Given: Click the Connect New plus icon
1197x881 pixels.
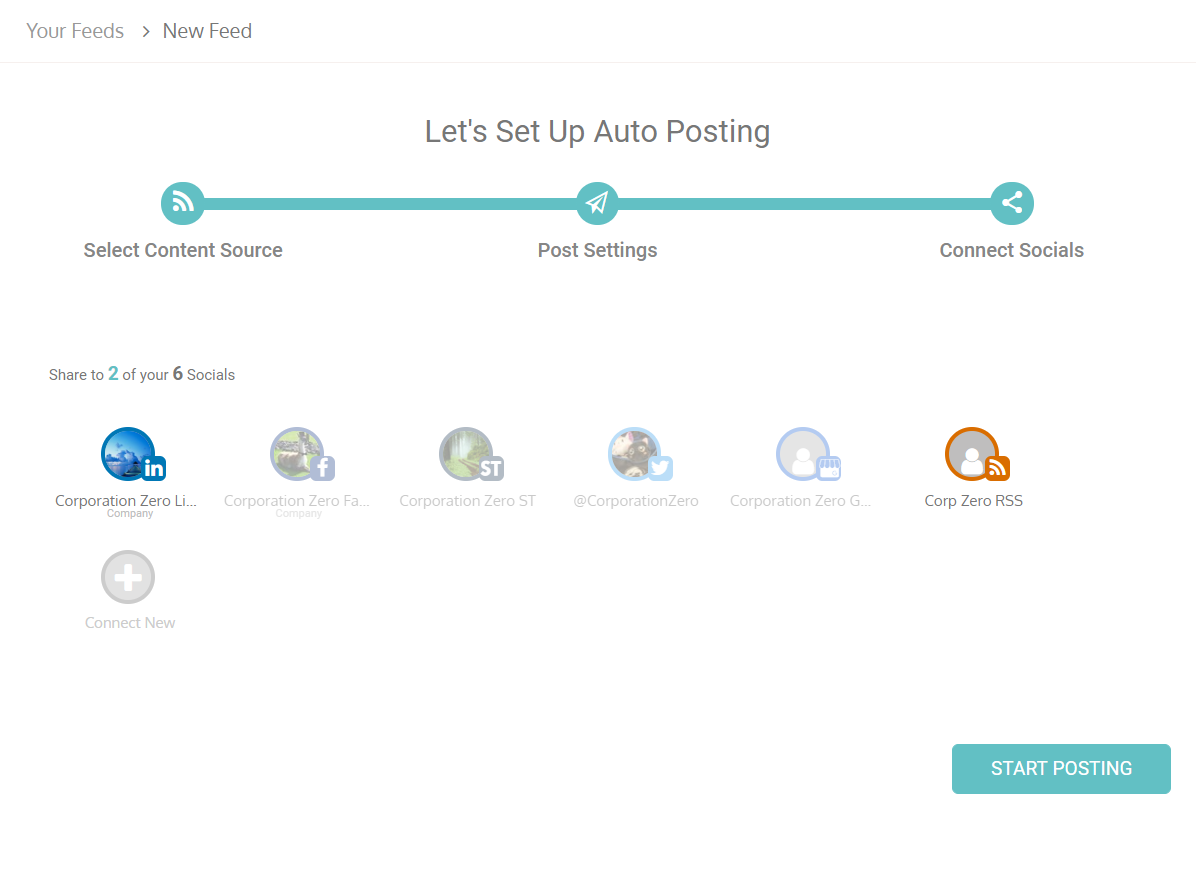Looking at the screenshot, I should [x=128, y=577].
